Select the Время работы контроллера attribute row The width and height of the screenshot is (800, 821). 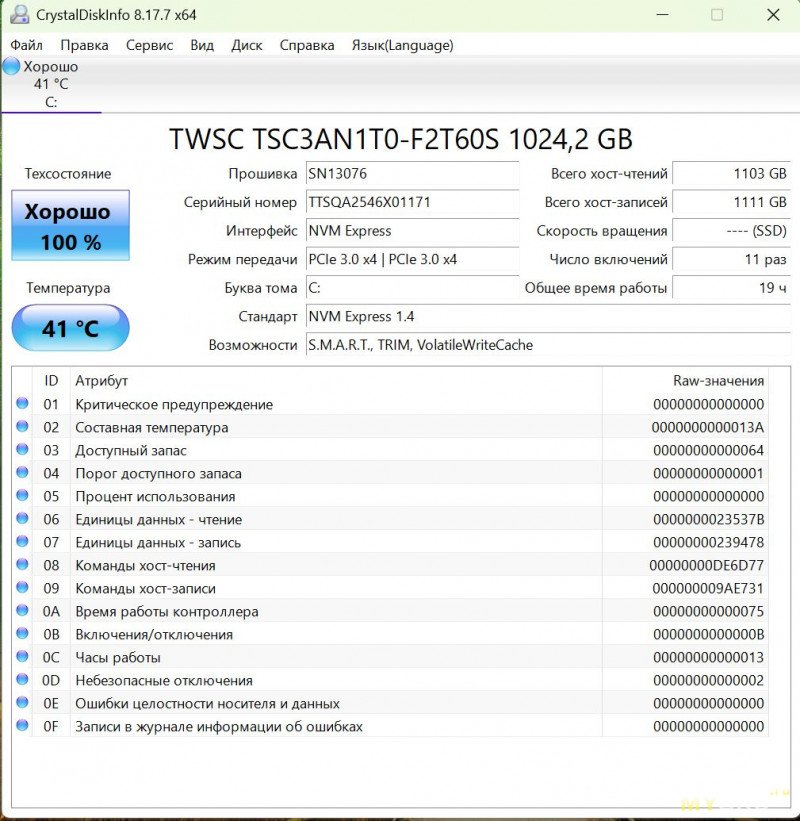click(390, 611)
